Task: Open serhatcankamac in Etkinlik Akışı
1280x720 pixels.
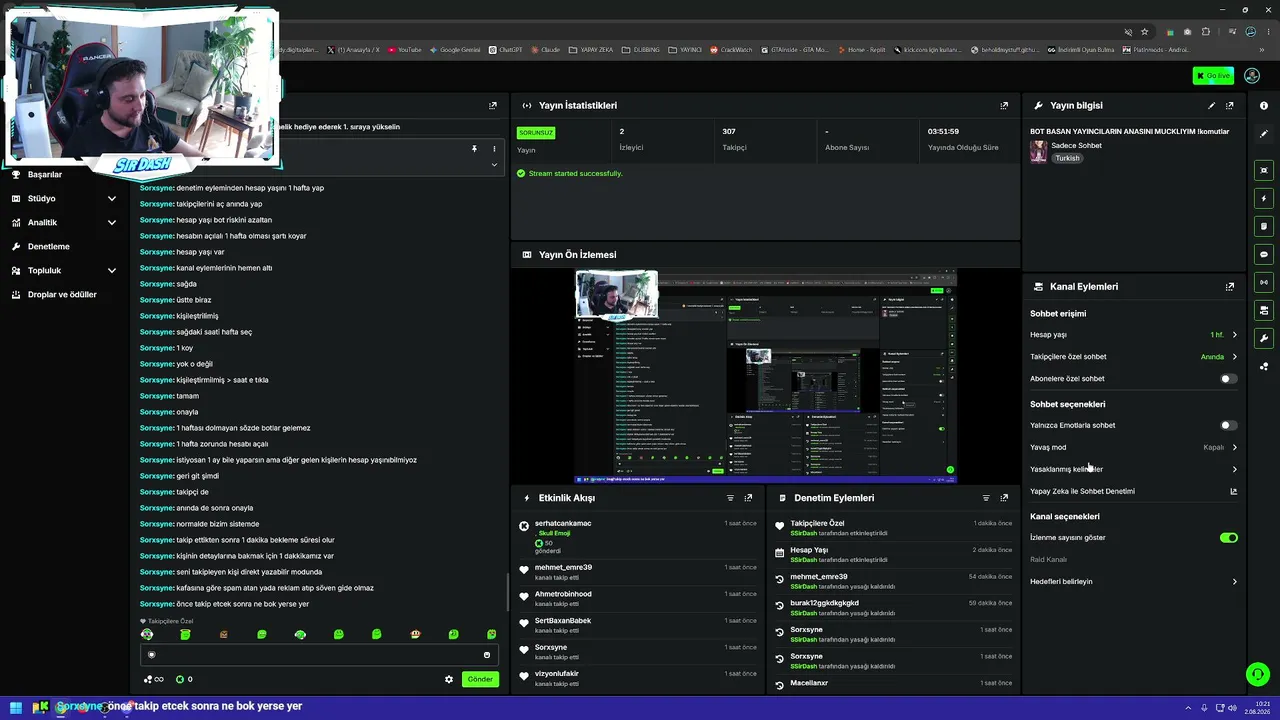Action: (563, 523)
